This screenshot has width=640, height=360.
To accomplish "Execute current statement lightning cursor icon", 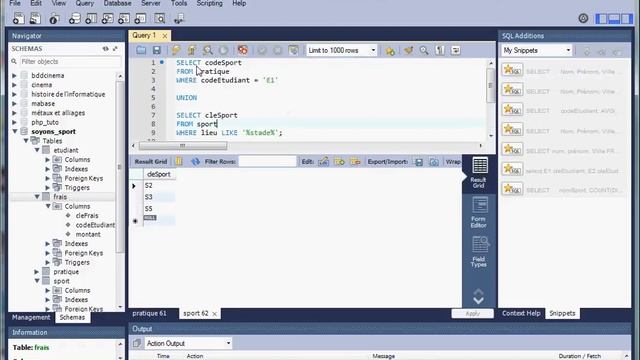I will point(192,50).
